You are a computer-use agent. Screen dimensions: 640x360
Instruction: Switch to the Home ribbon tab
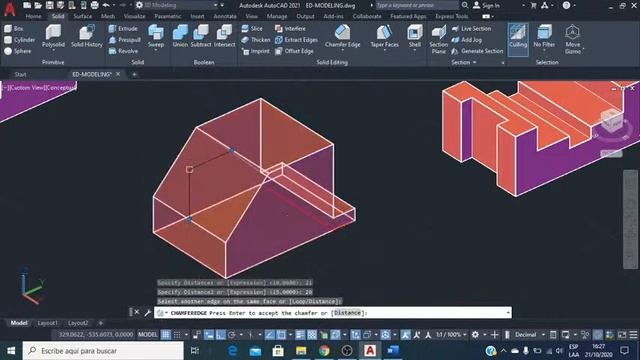point(33,16)
